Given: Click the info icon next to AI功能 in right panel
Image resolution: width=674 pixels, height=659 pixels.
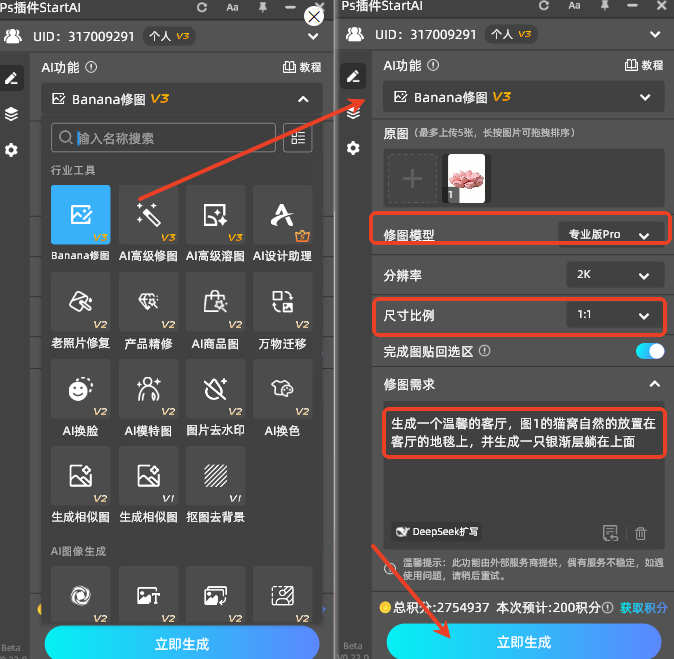Looking at the screenshot, I should (433, 65).
